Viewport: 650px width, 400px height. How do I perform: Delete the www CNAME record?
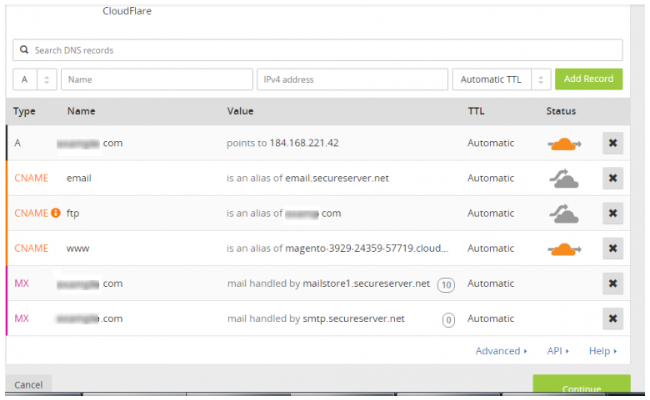(612, 248)
